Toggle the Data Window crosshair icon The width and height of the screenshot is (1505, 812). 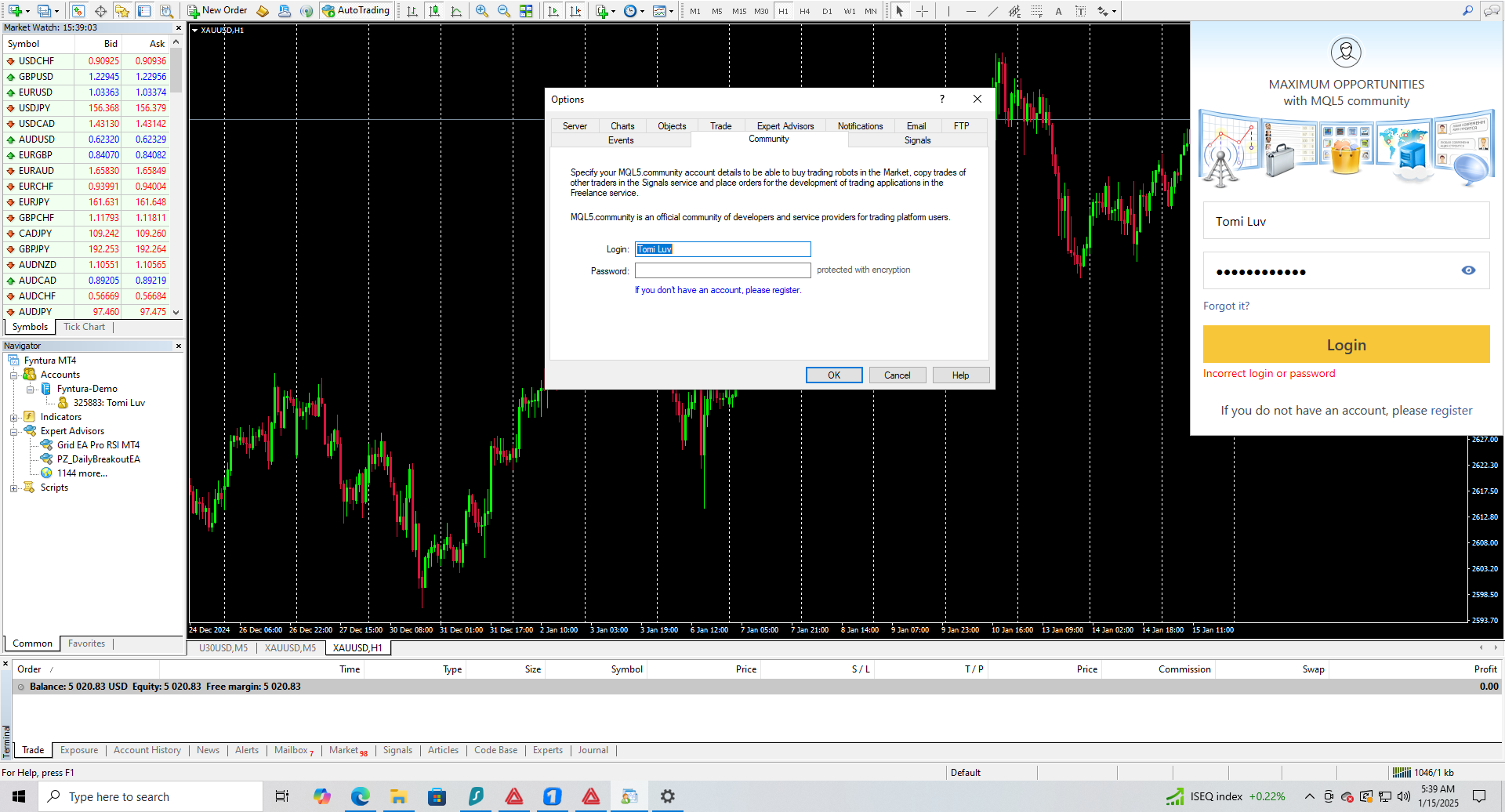pyautogui.click(x=100, y=11)
